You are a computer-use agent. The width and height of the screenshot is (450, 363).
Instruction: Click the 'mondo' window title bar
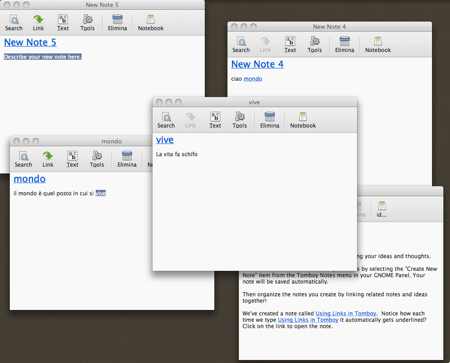click(82, 141)
